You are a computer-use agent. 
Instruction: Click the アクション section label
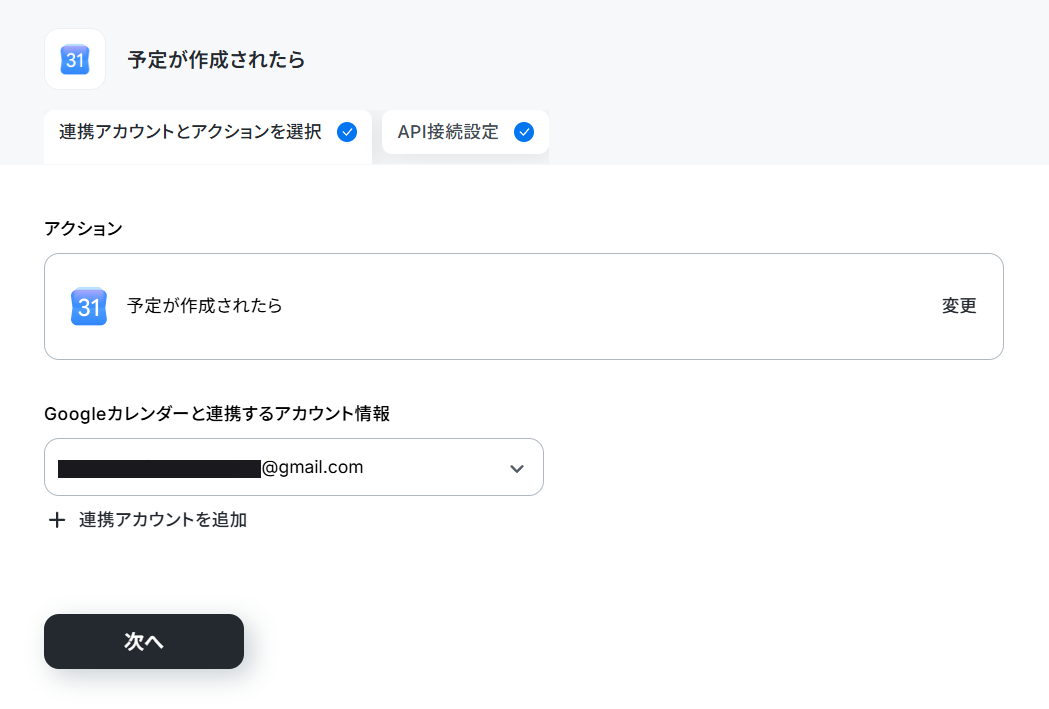coord(83,228)
